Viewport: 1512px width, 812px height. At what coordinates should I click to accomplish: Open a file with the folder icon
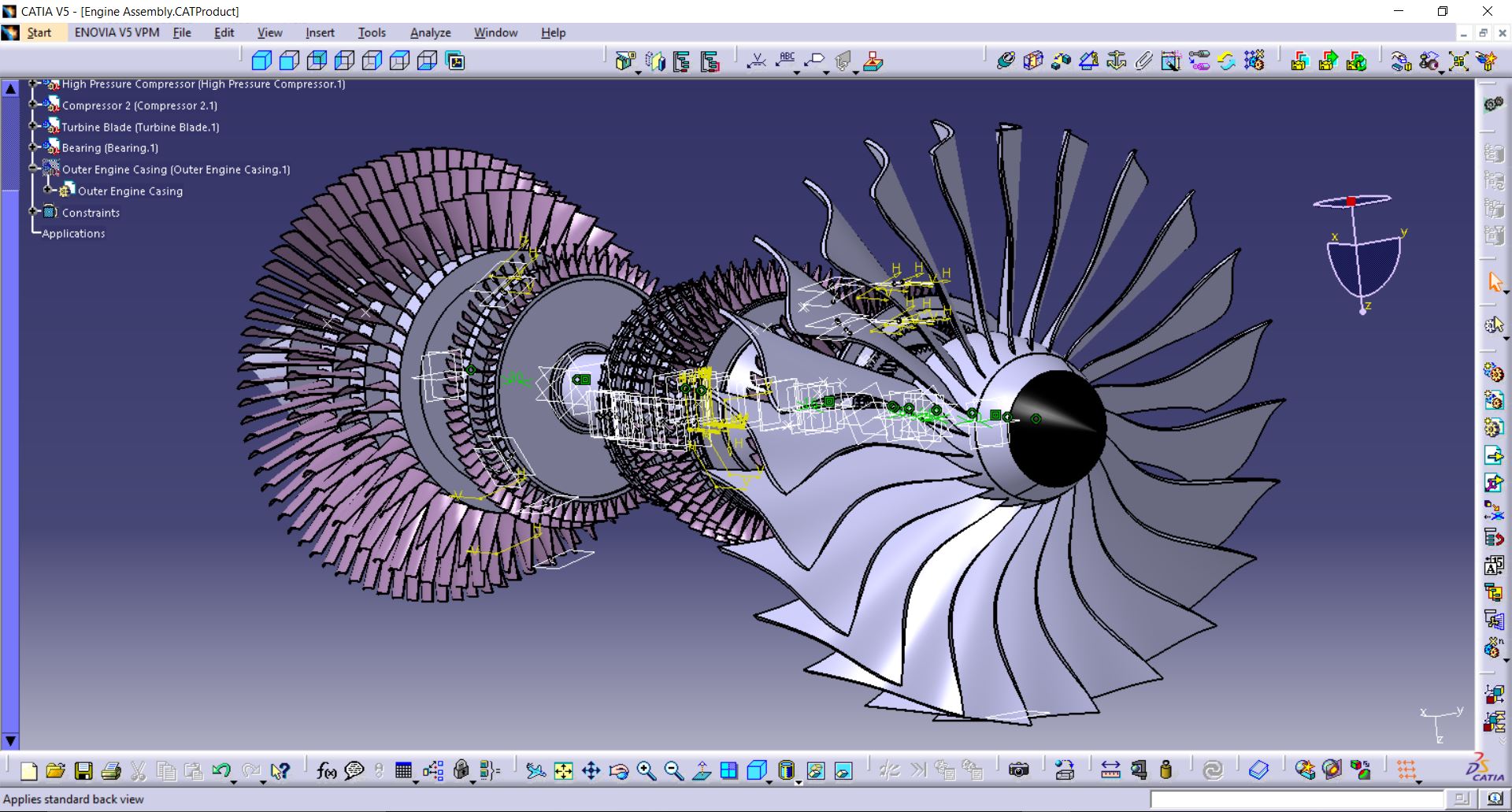[55, 771]
